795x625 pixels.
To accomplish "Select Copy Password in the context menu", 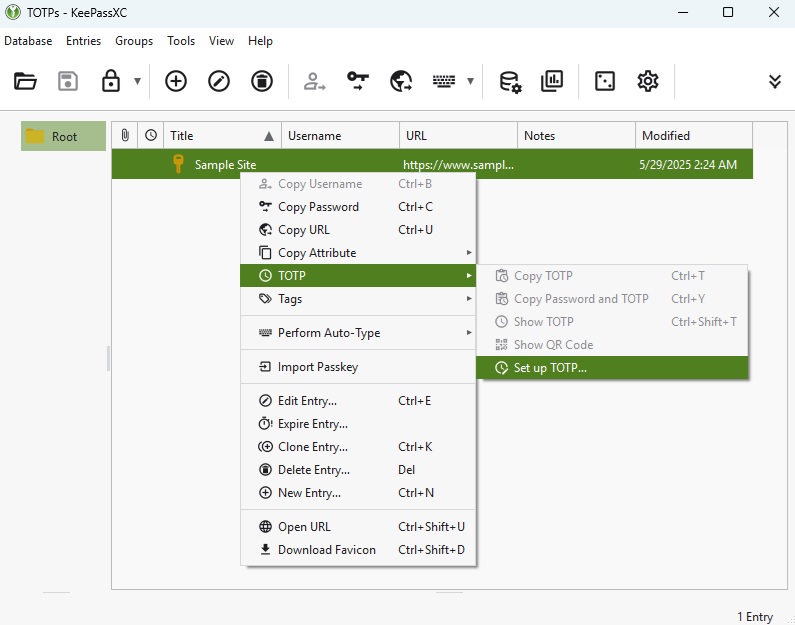I will click(x=318, y=207).
